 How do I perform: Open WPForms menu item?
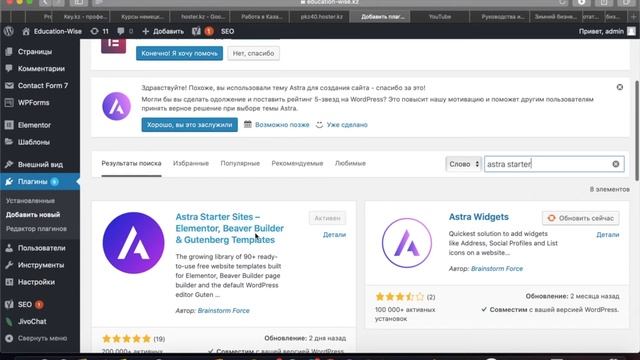33,102
